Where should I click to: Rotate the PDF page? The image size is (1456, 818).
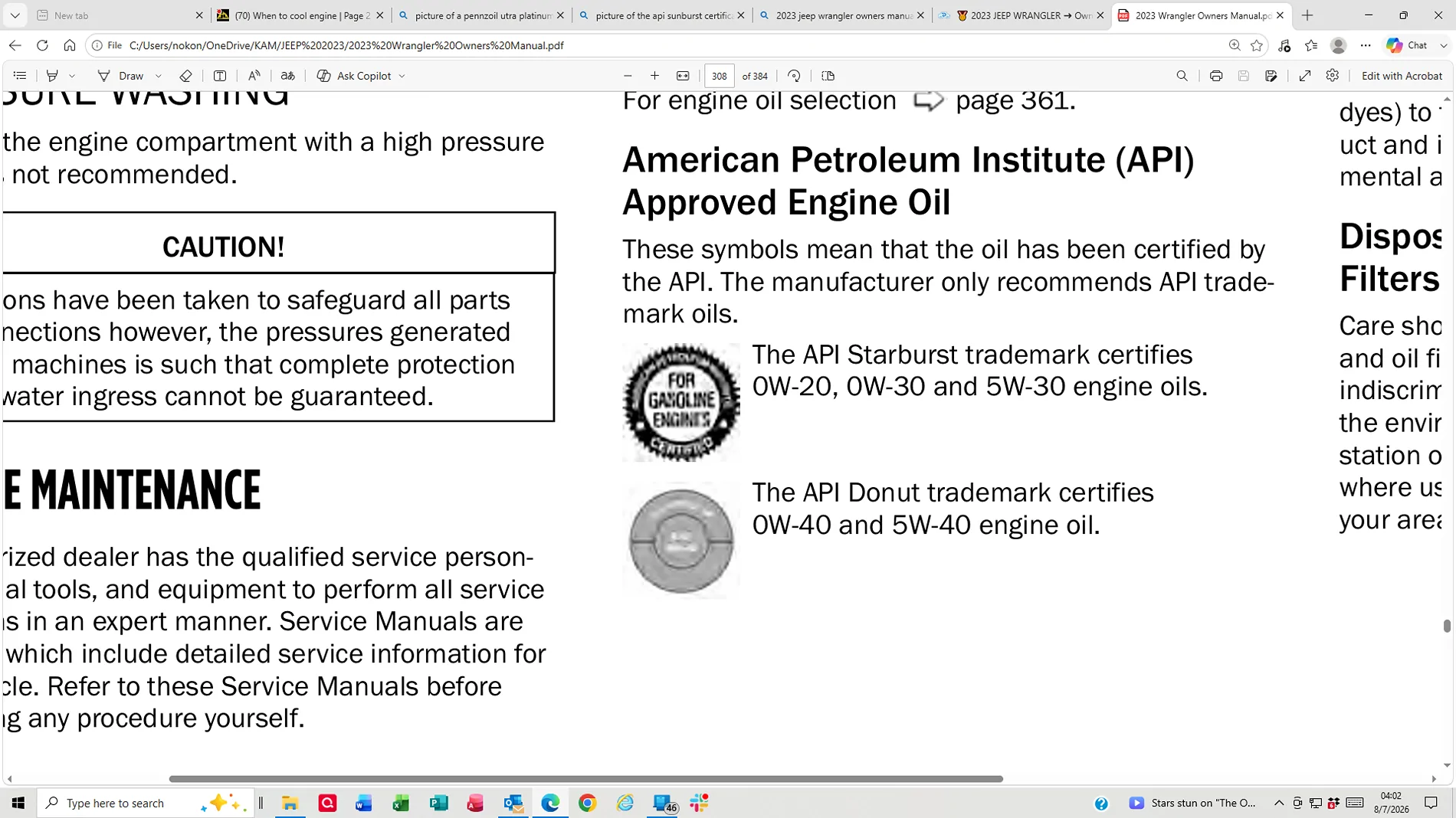794,76
